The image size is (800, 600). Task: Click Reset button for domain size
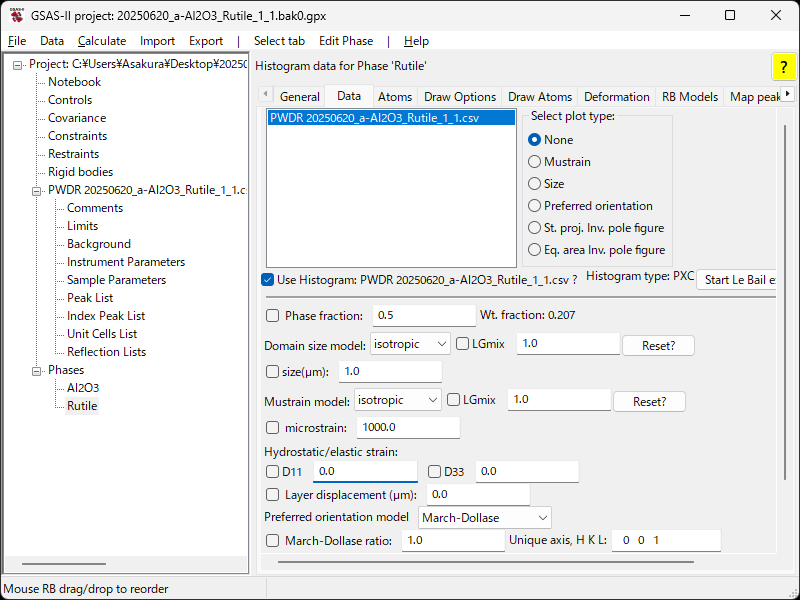pyautogui.click(x=658, y=345)
